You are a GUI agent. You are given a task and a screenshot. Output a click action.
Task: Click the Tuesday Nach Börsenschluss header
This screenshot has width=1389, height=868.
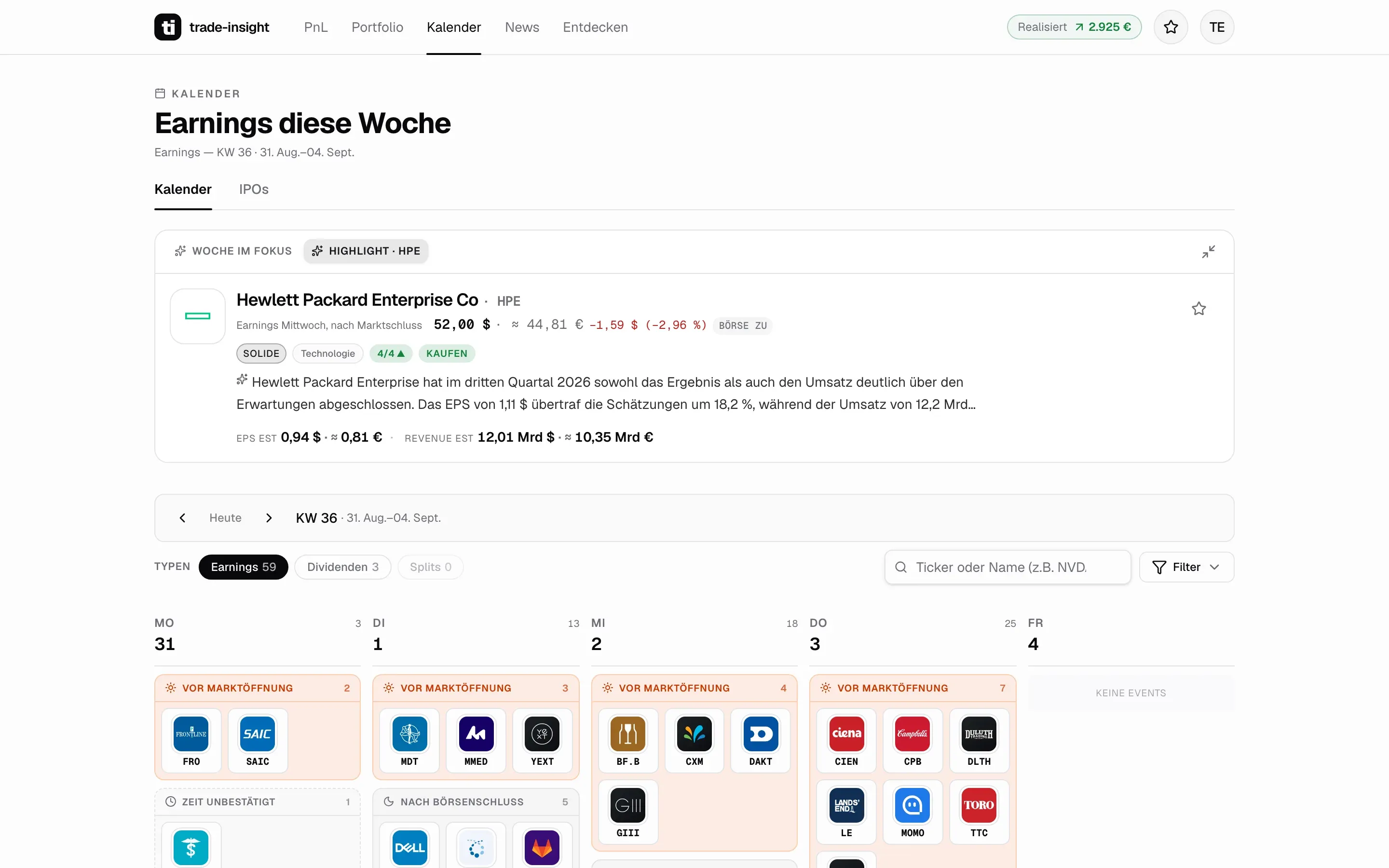[475, 802]
